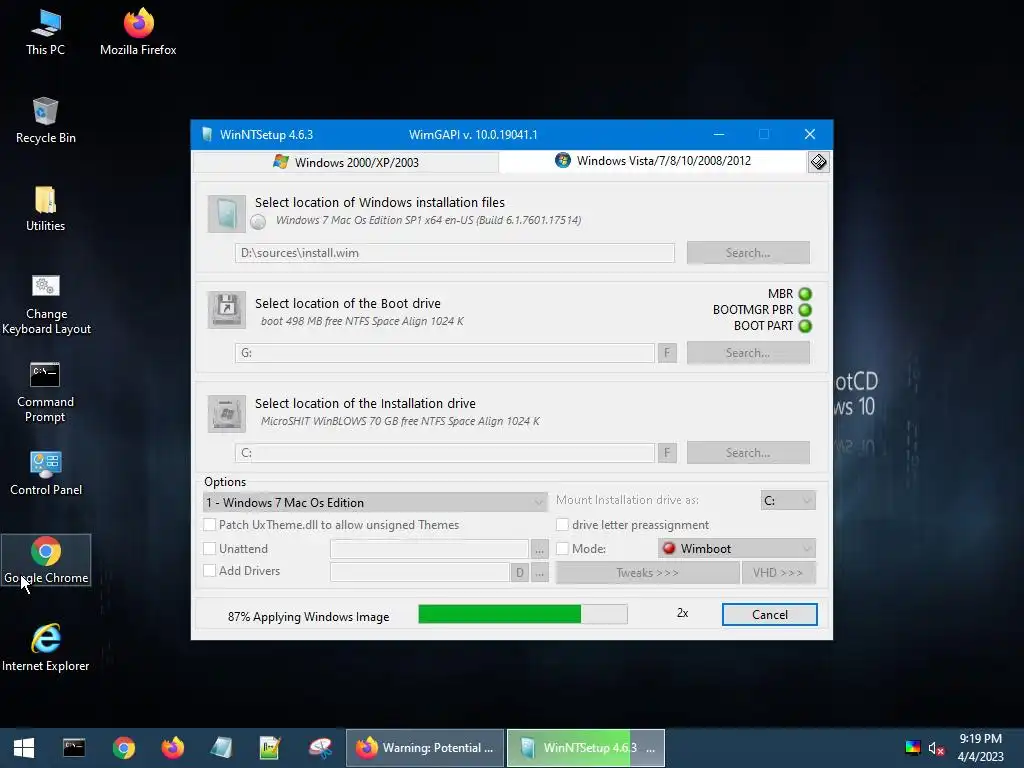
Task: Click Search for Boot drive
Action: [748, 353]
